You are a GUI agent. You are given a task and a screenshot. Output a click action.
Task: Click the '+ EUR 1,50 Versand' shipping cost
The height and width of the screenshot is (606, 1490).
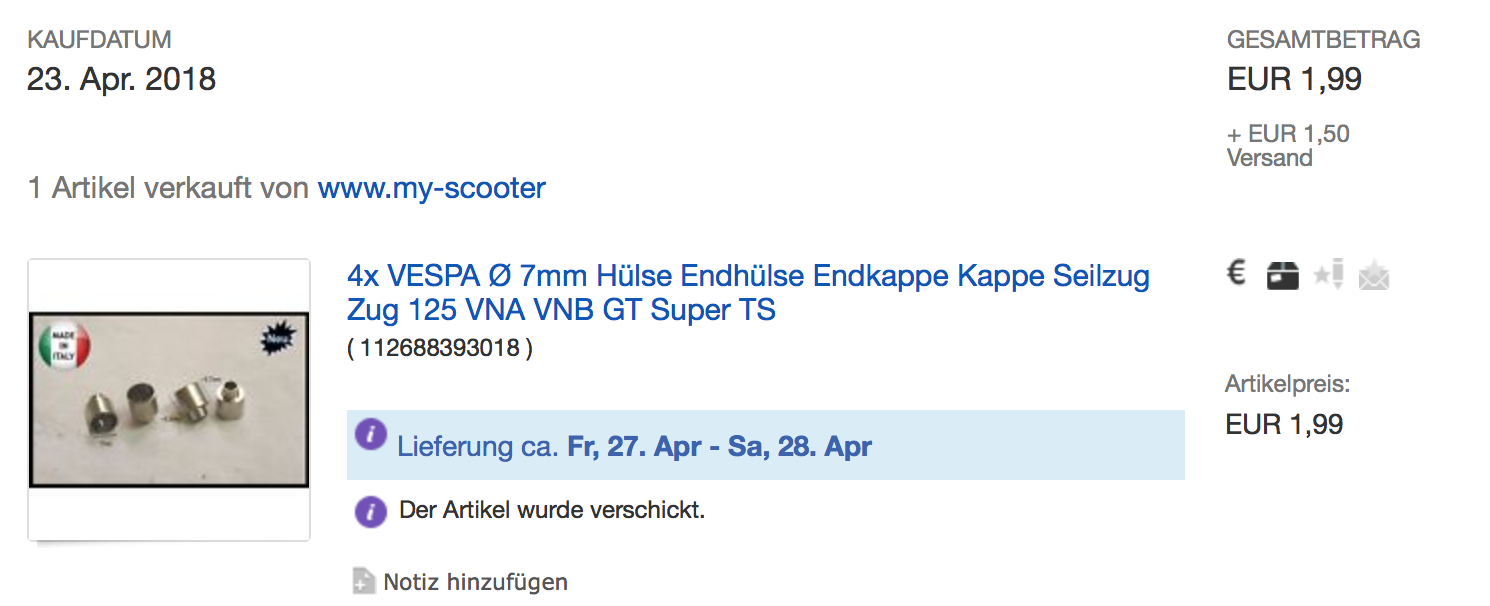pos(1288,146)
